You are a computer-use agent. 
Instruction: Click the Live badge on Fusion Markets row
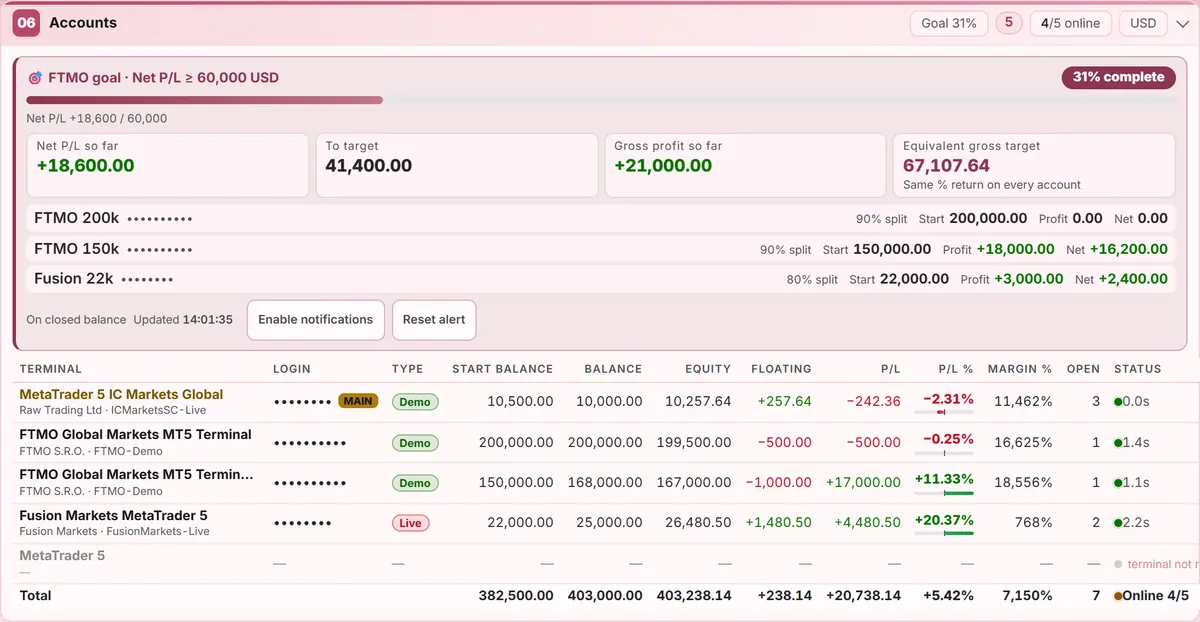[x=411, y=523]
